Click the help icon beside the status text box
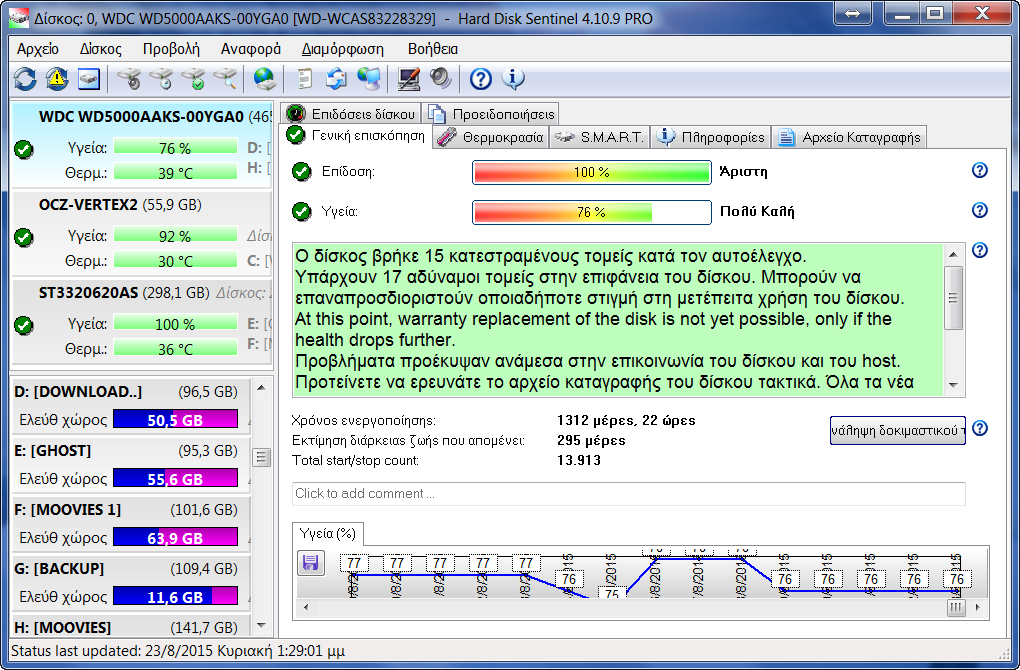Viewport: 1020px width, 670px height. (980, 250)
